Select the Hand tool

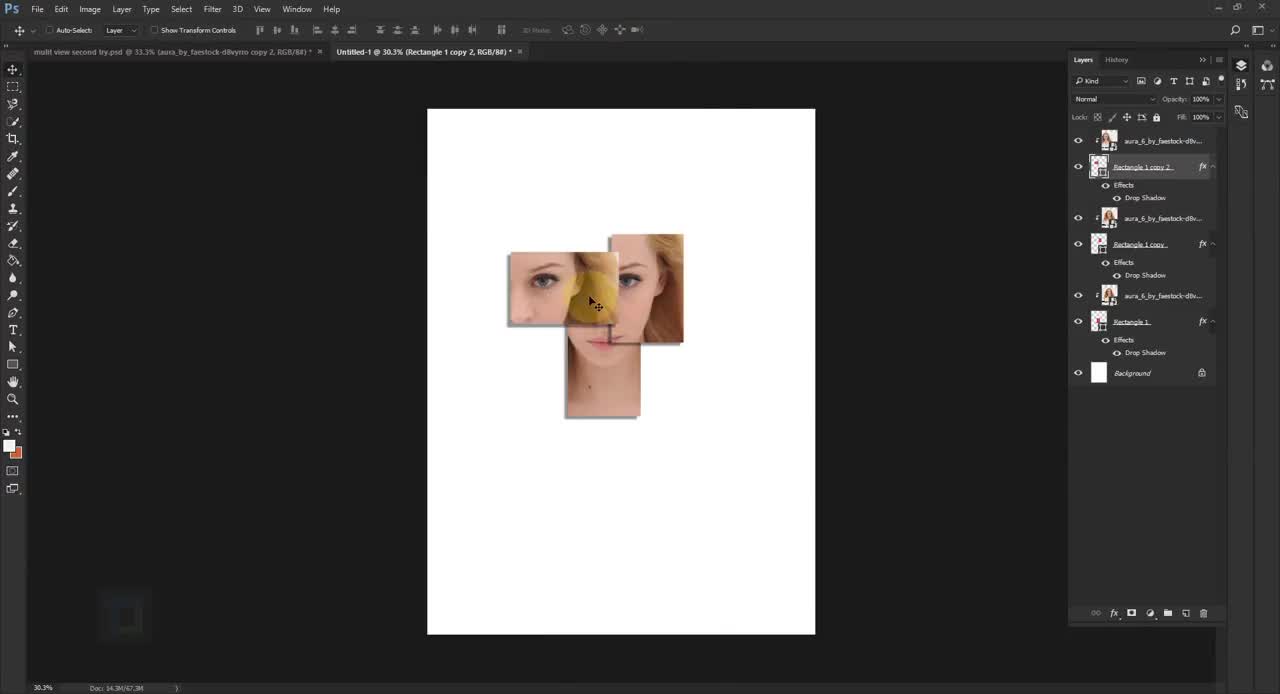13,382
